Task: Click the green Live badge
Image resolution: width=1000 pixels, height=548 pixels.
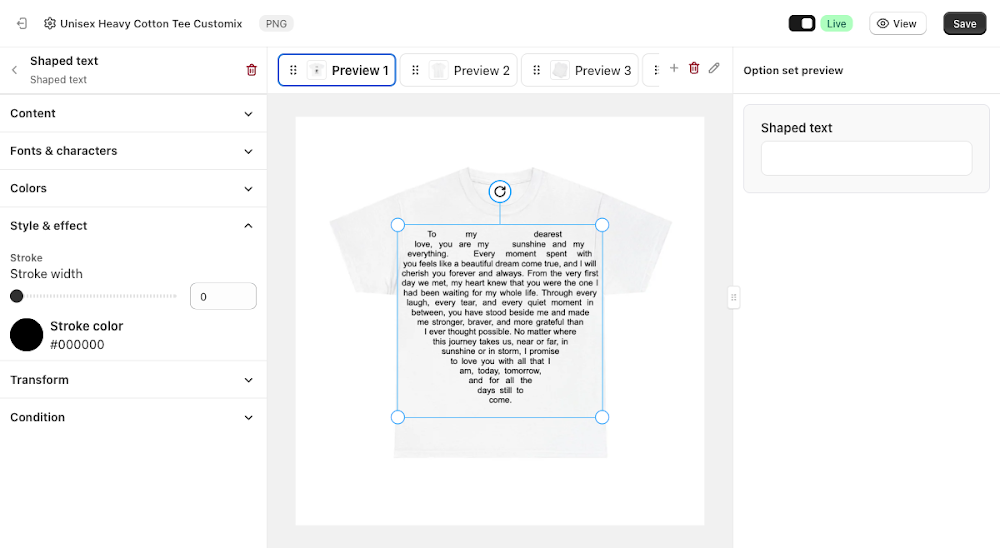Action: (x=836, y=24)
